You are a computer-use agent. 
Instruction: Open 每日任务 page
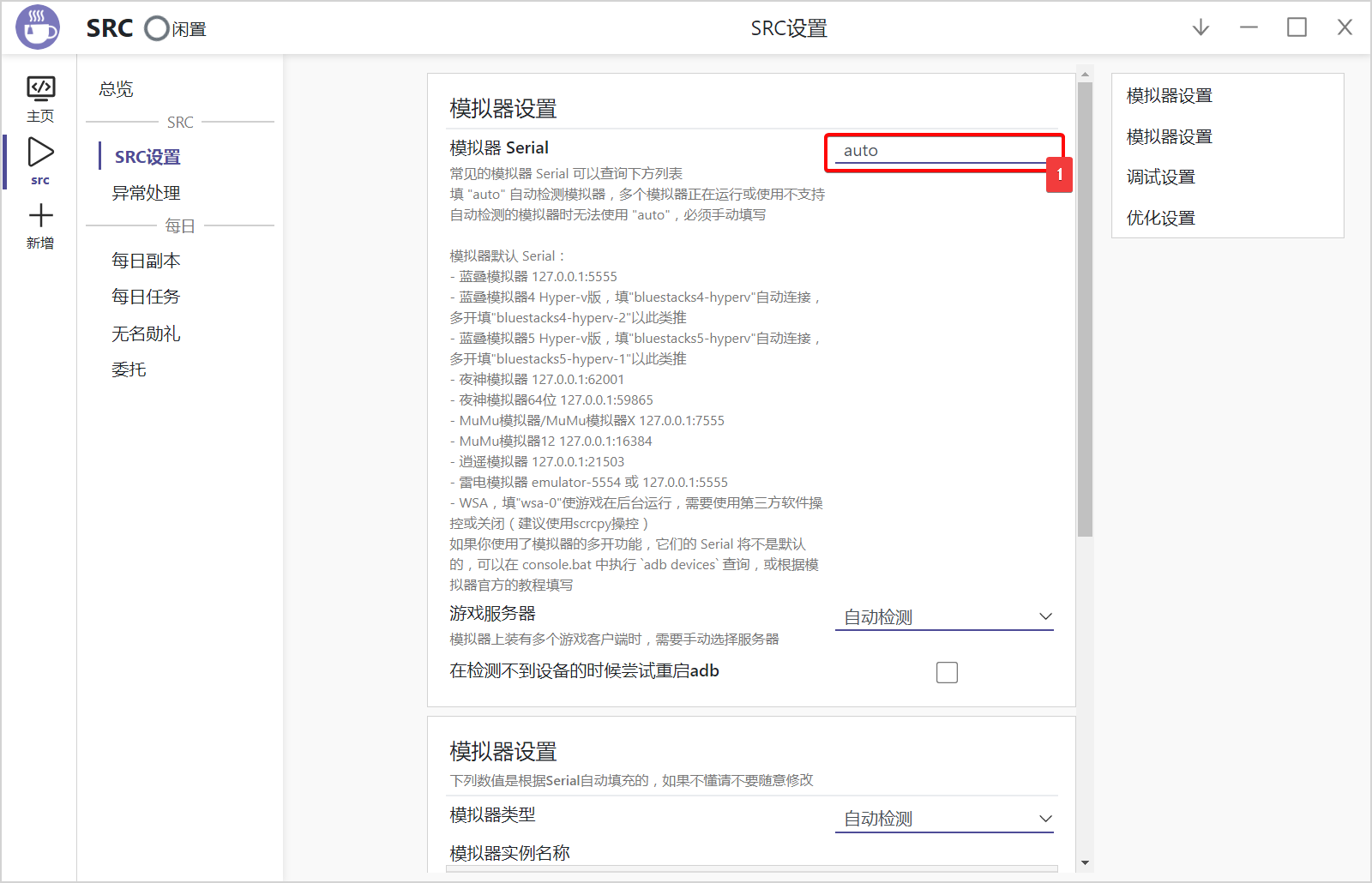point(146,297)
